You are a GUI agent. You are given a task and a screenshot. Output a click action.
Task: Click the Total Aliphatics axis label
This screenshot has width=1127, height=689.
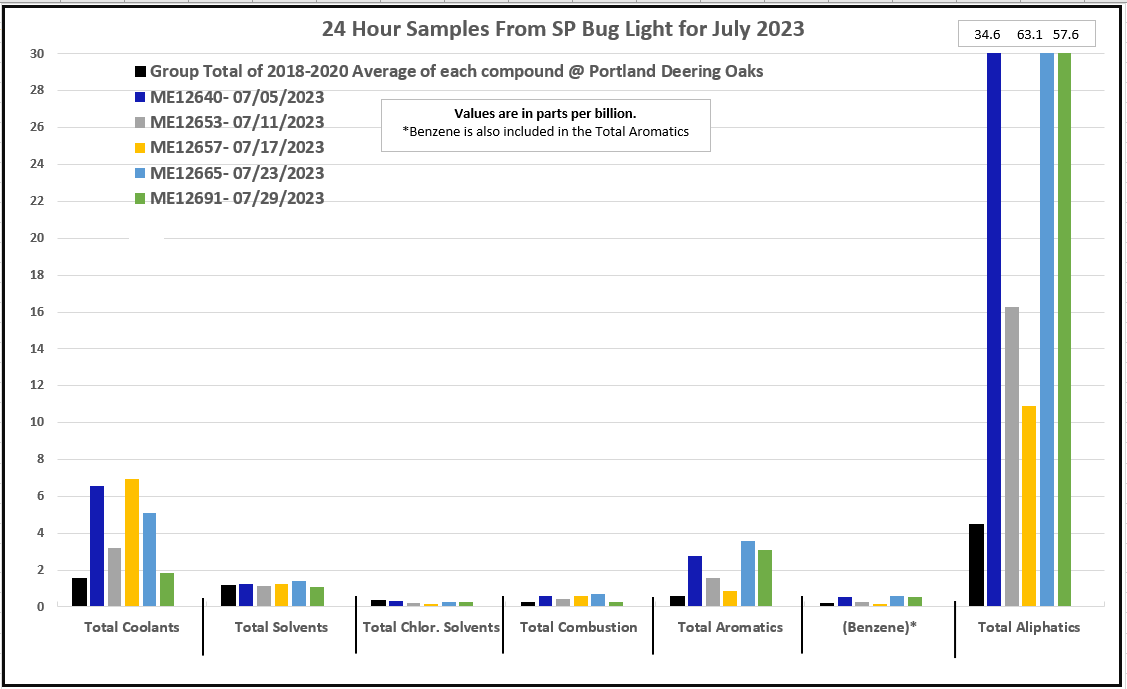click(1029, 627)
